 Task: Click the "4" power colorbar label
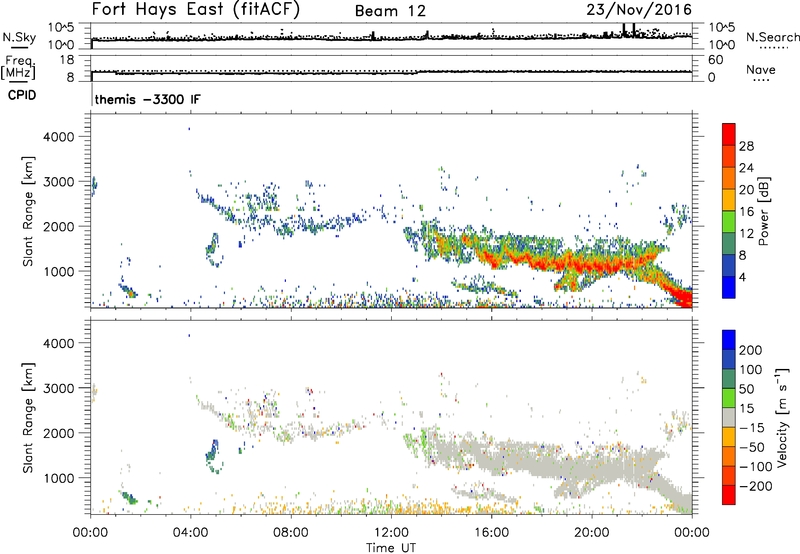[x=742, y=277]
